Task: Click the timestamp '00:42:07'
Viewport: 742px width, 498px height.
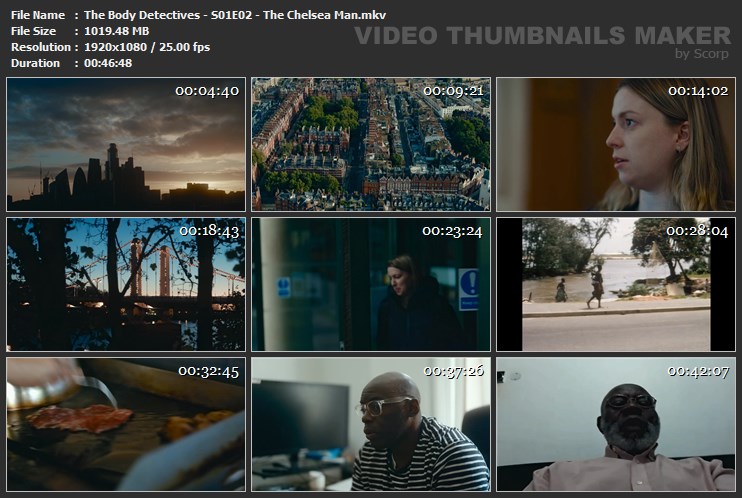Action: point(698,371)
